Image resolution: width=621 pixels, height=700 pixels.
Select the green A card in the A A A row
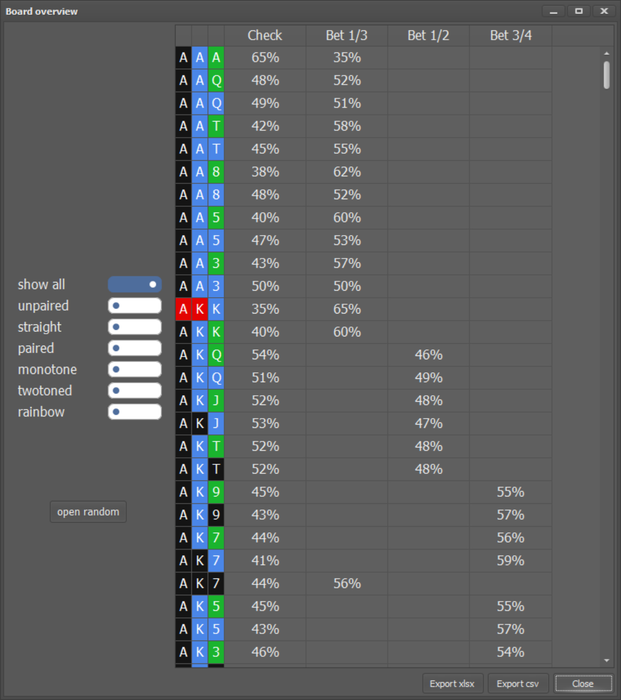216,58
